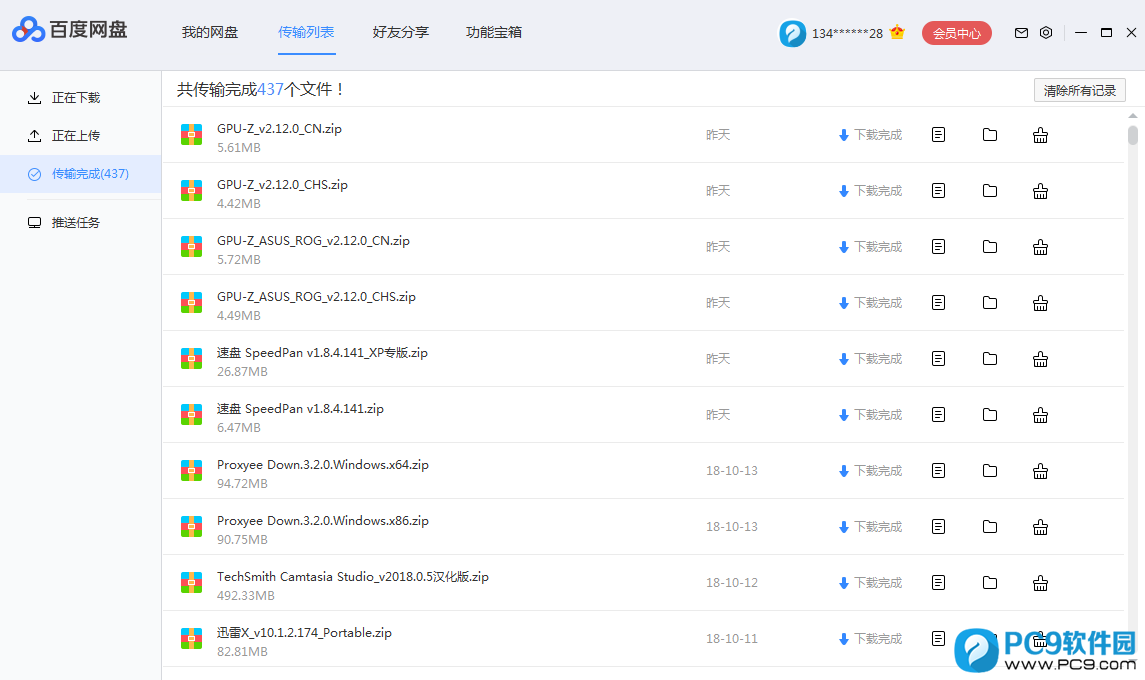Clear the GPU-Z_v2.12.0_CHS.zip record
Image resolution: width=1145 pixels, height=680 pixels.
coord(1041,191)
